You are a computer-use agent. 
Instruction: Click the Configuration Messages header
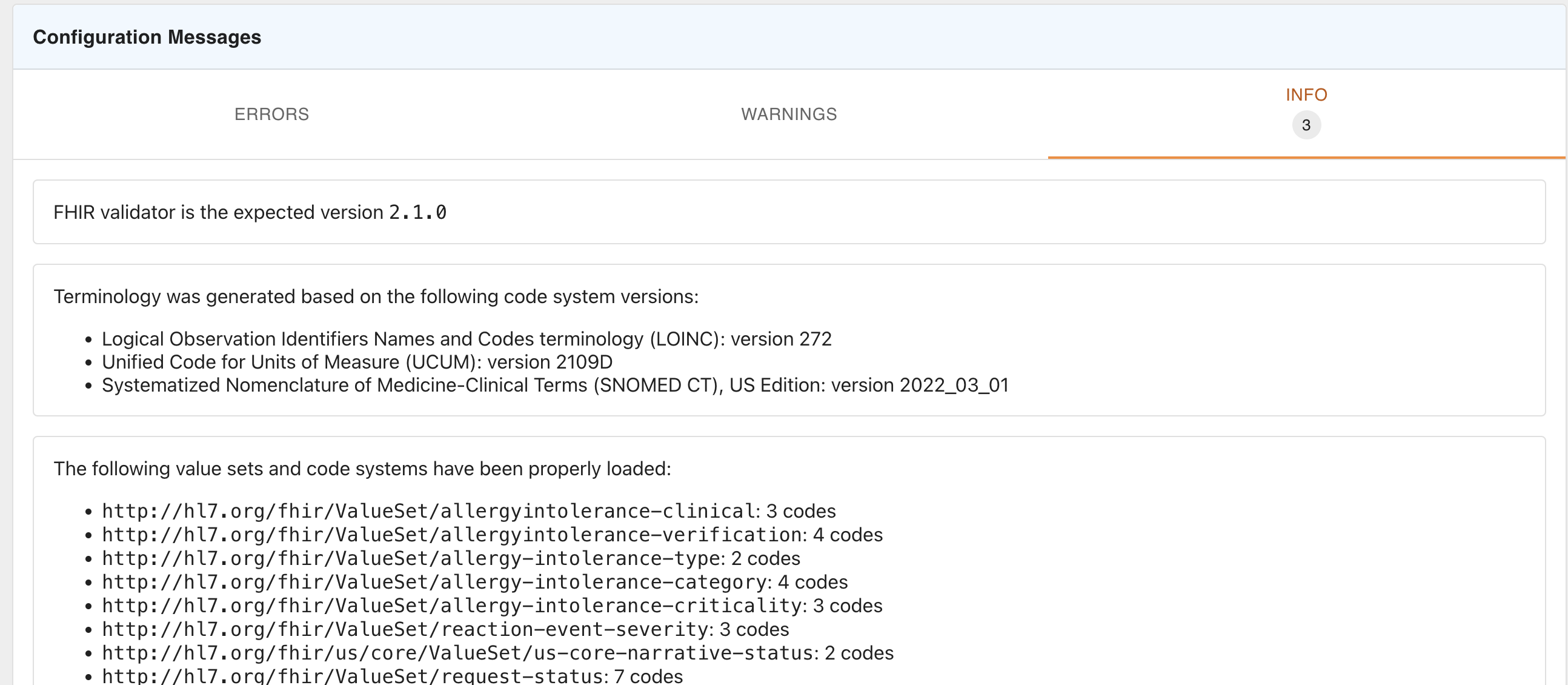click(x=147, y=37)
